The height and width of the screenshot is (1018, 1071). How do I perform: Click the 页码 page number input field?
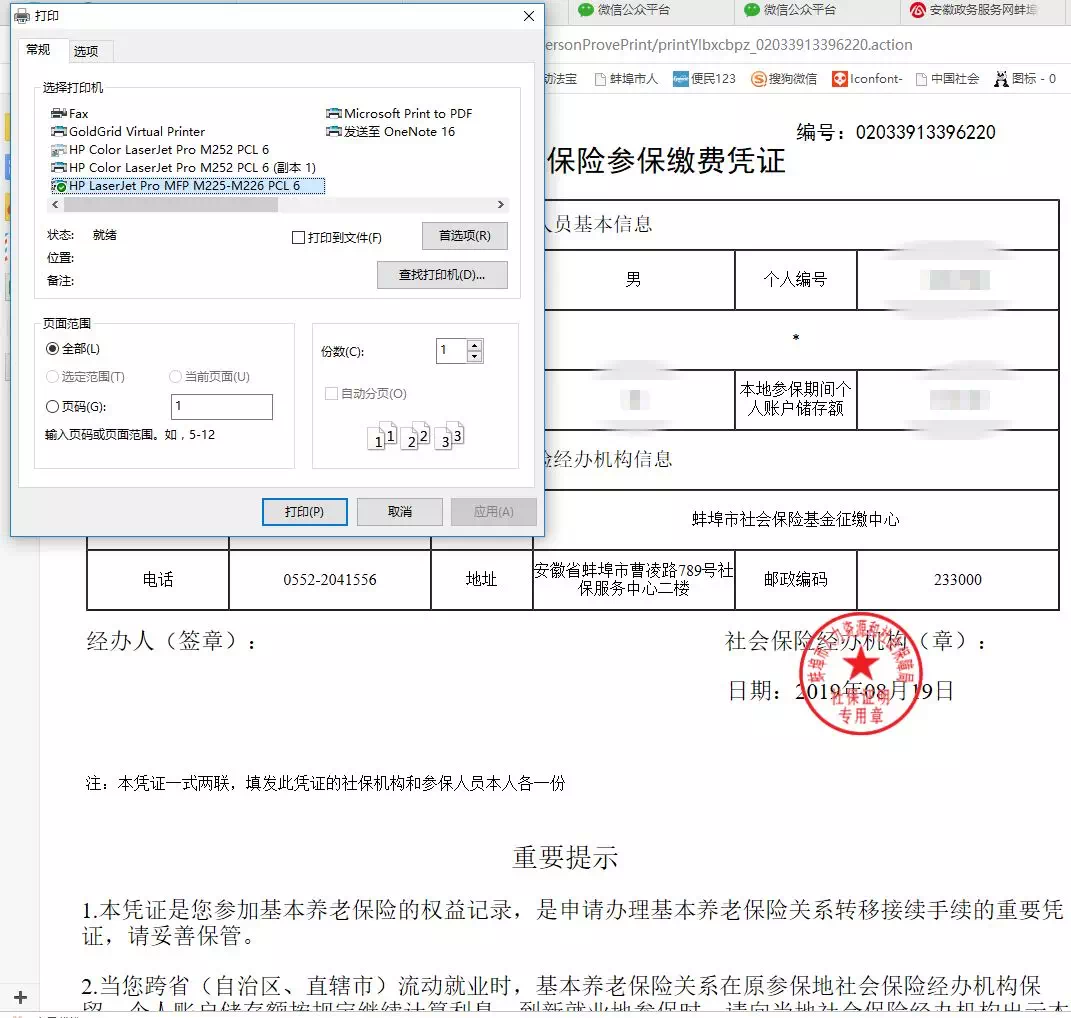click(x=221, y=407)
